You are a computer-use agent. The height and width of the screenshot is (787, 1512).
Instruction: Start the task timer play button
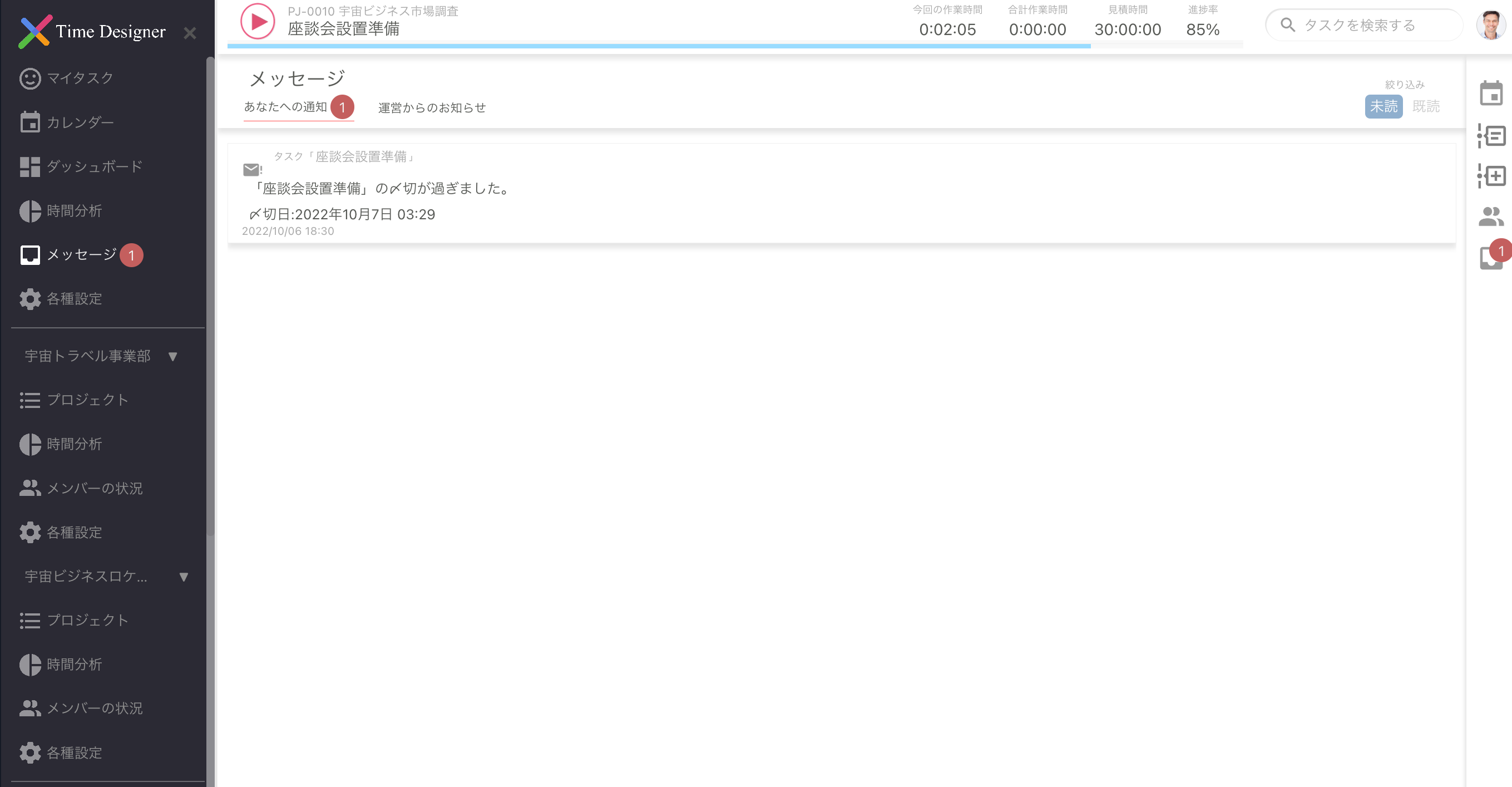[x=257, y=22]
